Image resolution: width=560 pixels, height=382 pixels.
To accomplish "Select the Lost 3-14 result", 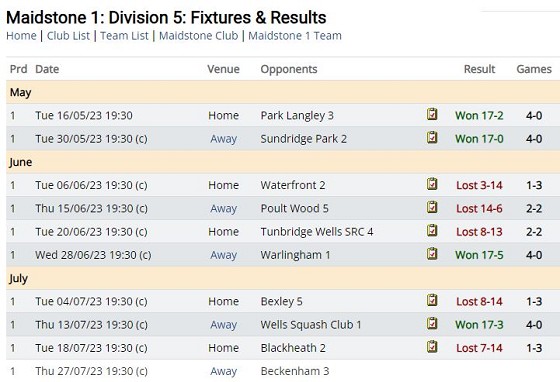I will 479,185.
